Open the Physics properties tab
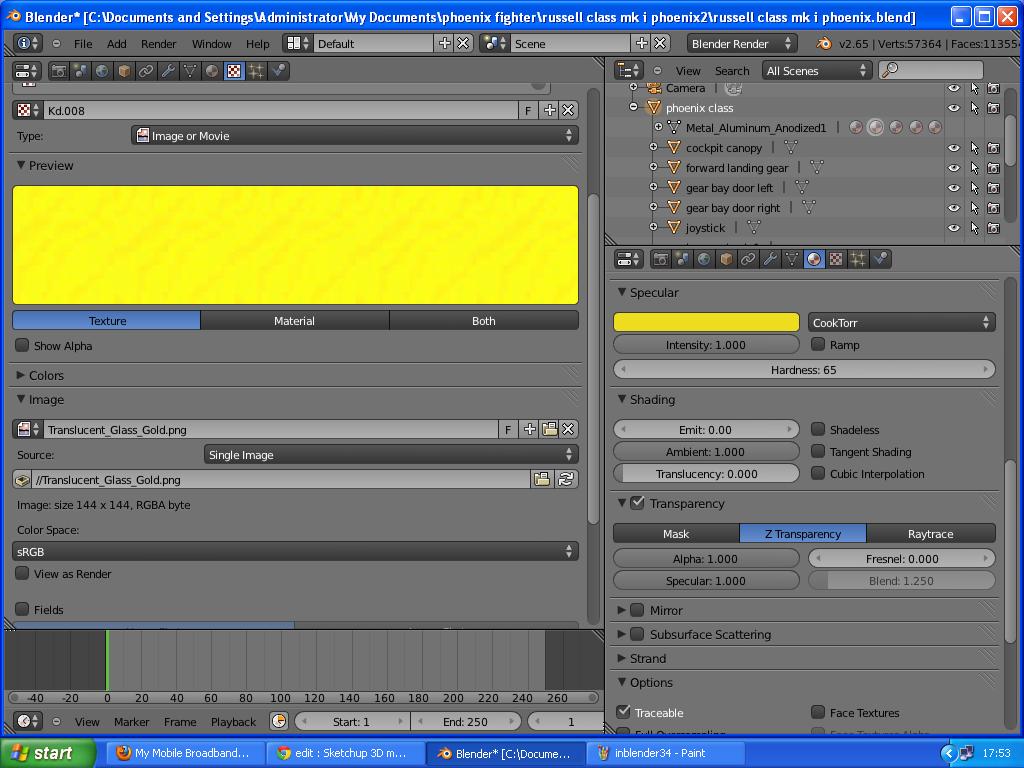 (x=881, y=259)
